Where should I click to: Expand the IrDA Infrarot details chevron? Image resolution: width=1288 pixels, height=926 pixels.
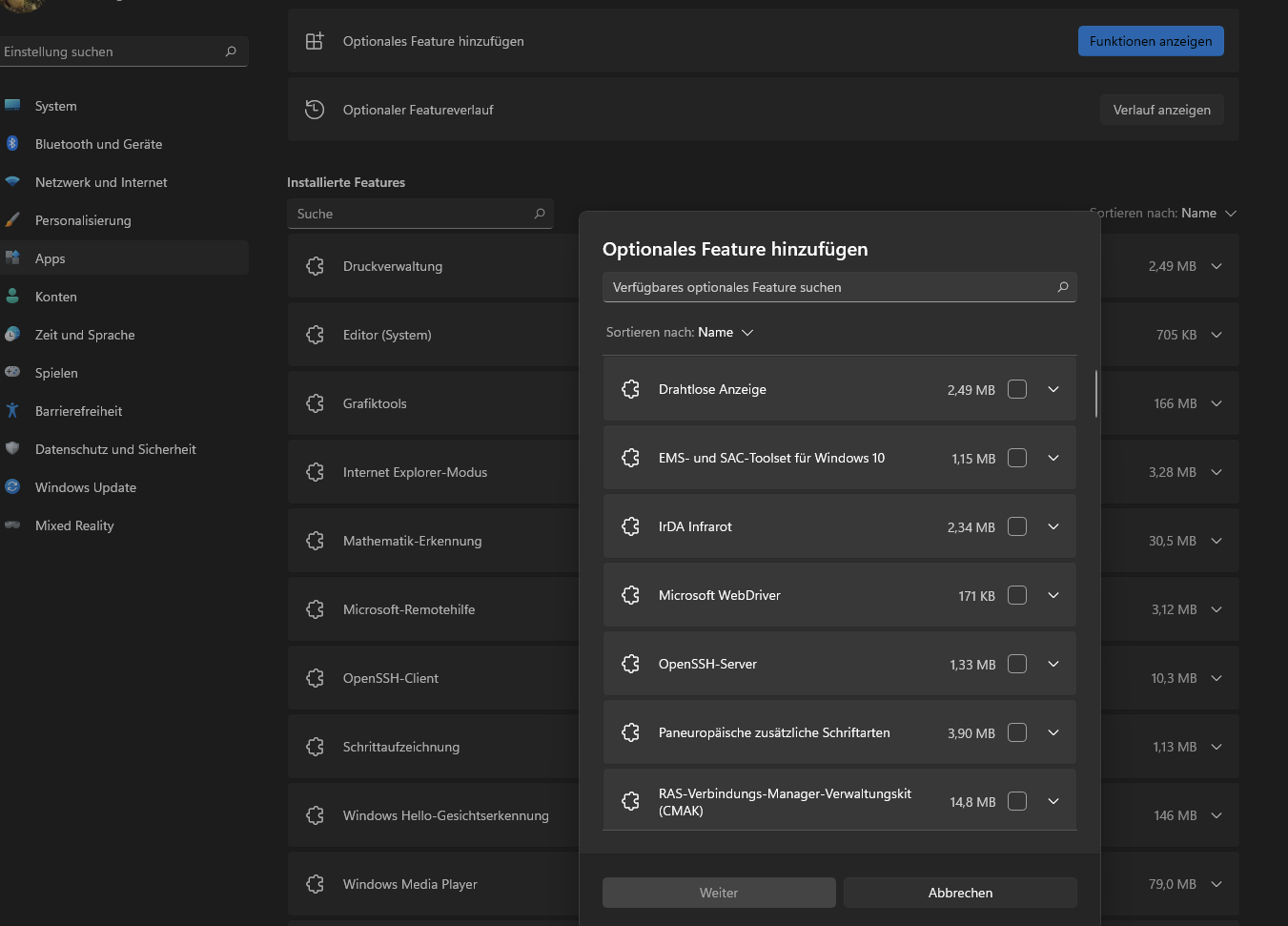tap(1053, 526)
